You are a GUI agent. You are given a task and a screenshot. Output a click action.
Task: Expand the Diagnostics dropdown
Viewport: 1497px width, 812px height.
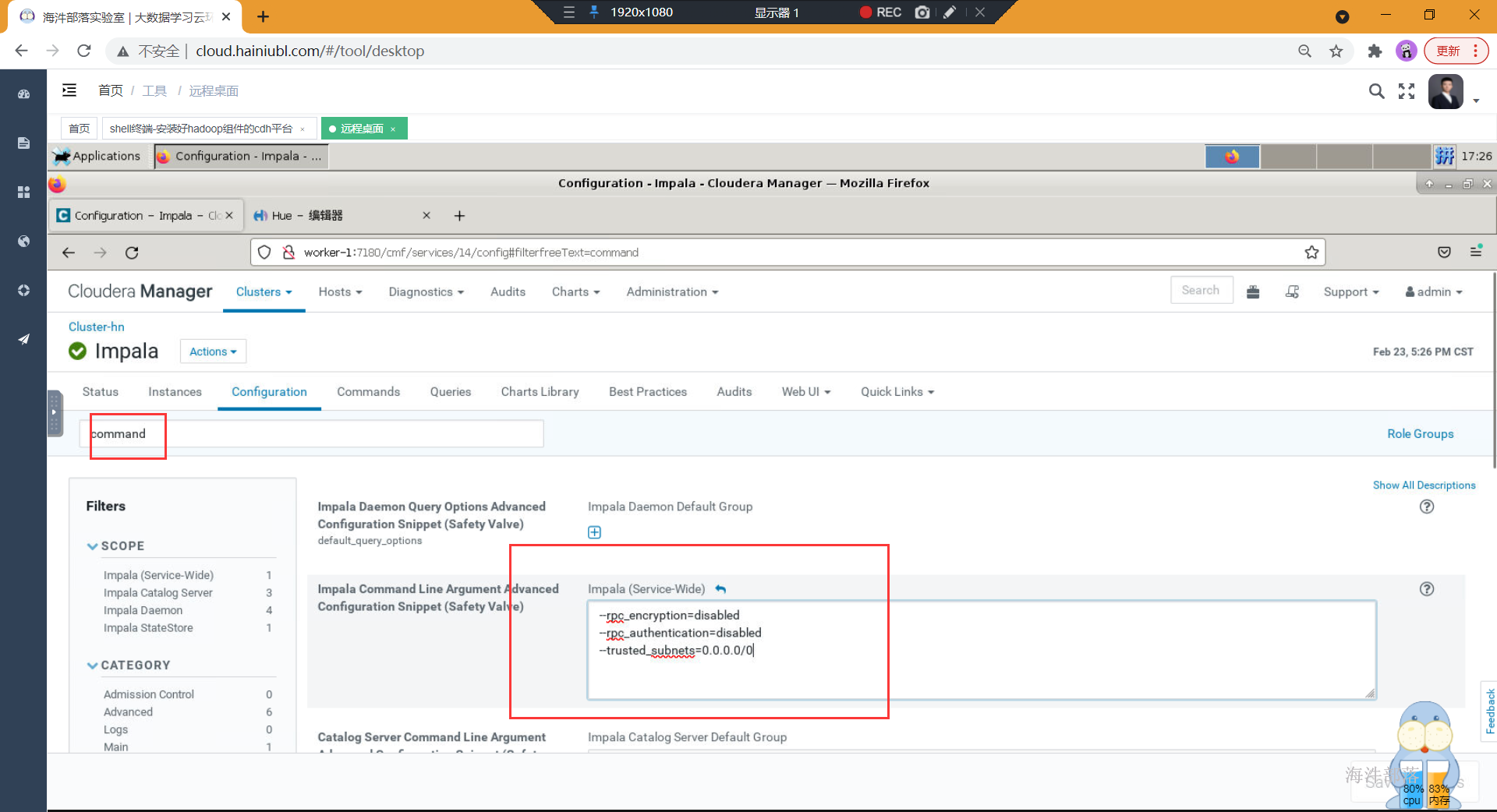pos(426,291)
